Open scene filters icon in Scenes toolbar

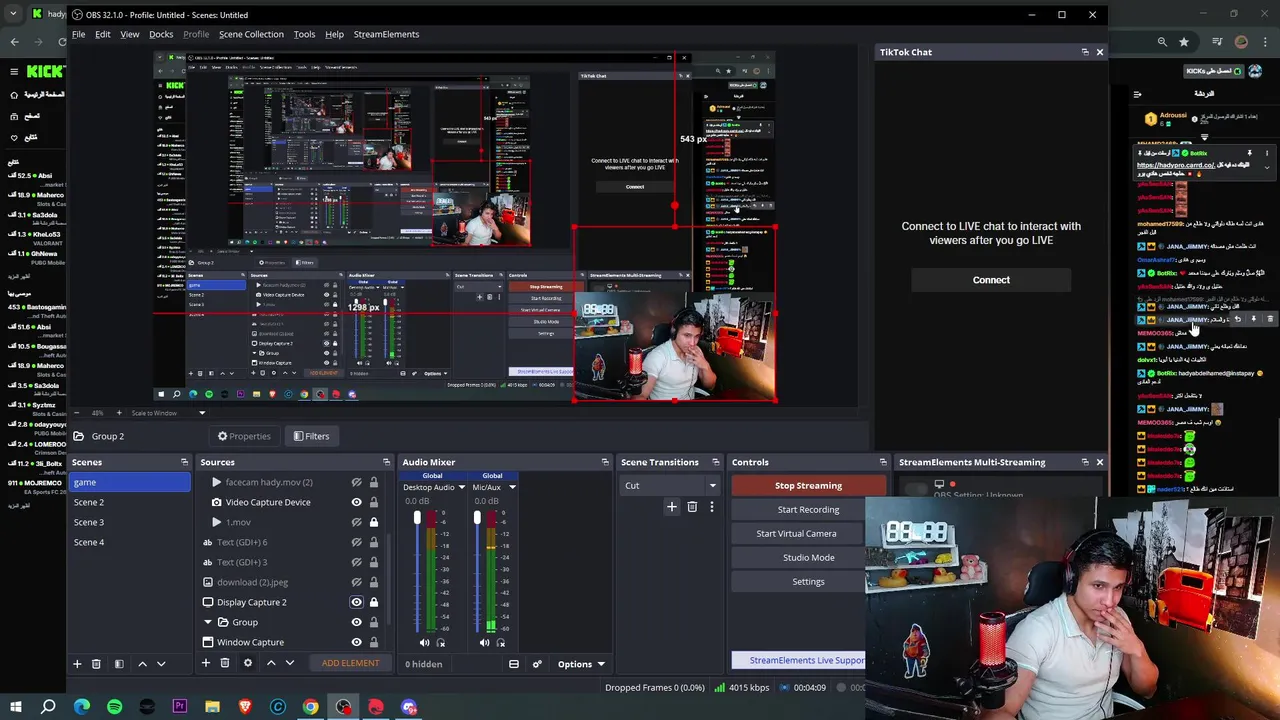coord(119,663)
